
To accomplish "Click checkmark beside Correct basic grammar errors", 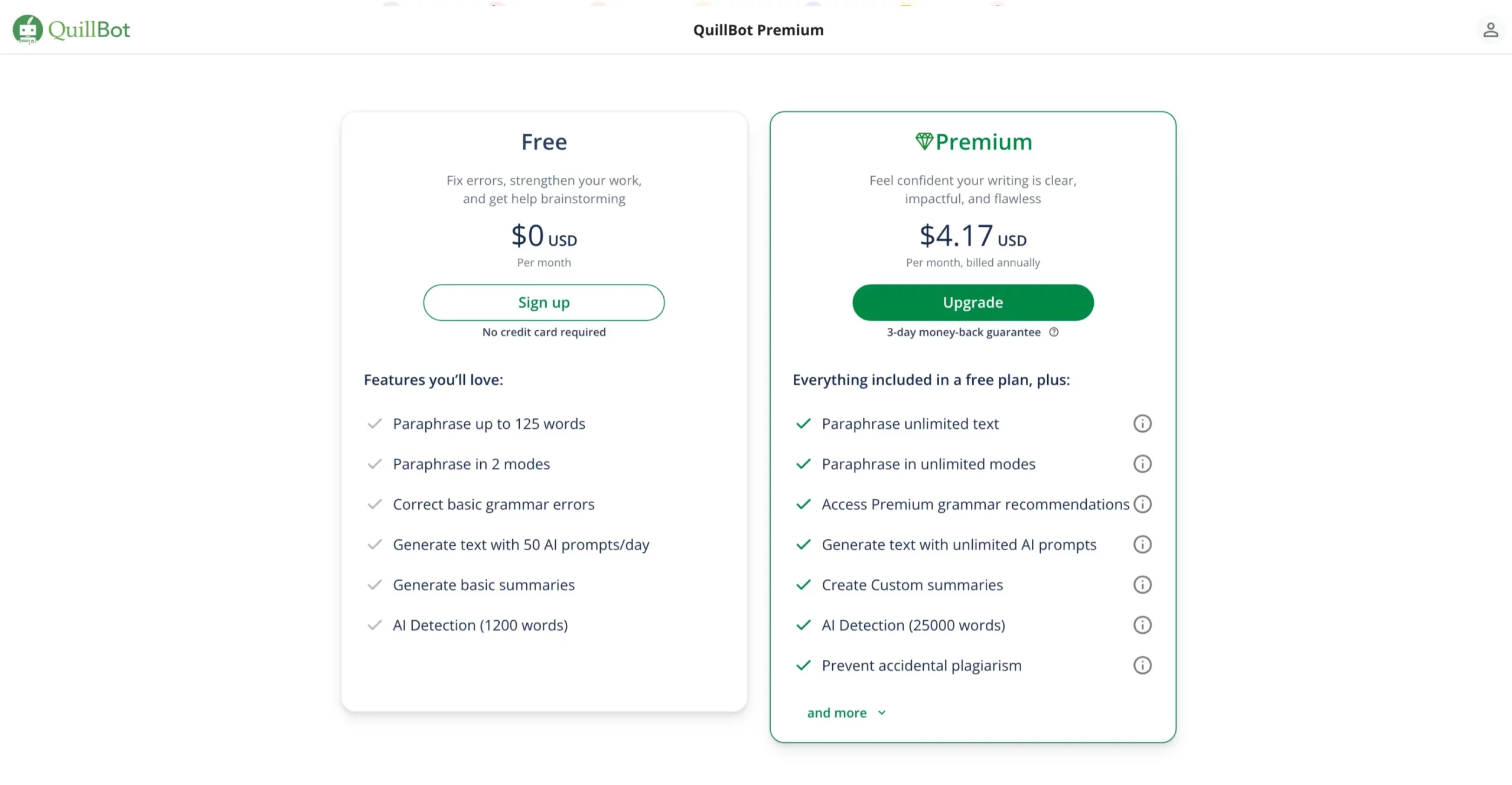I will tap(375, 504).
